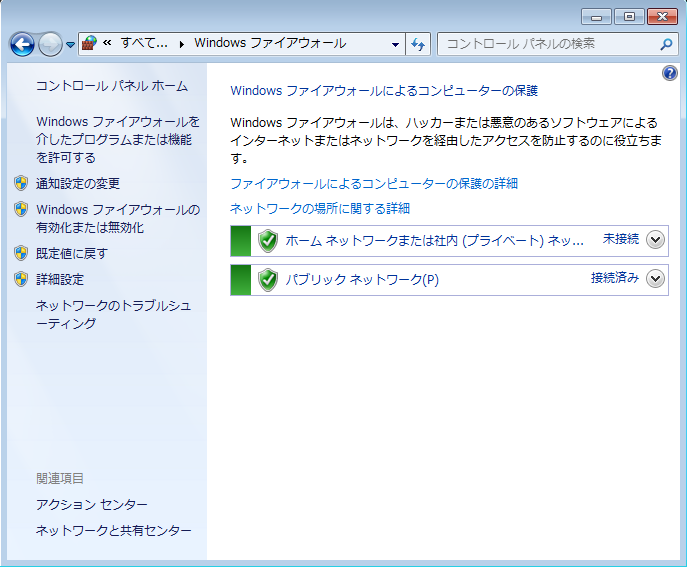Image resolution: width=687 pixels, height=567 pixels.
Task: Click the Forward navigation arrow button
Action: coord(50,44)
